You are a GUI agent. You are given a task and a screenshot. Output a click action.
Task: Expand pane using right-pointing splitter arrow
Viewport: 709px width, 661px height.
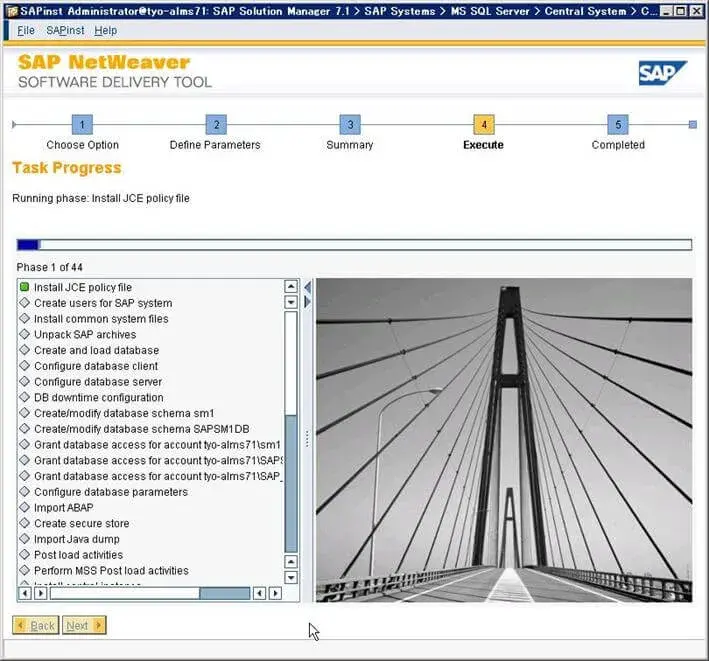307,302
